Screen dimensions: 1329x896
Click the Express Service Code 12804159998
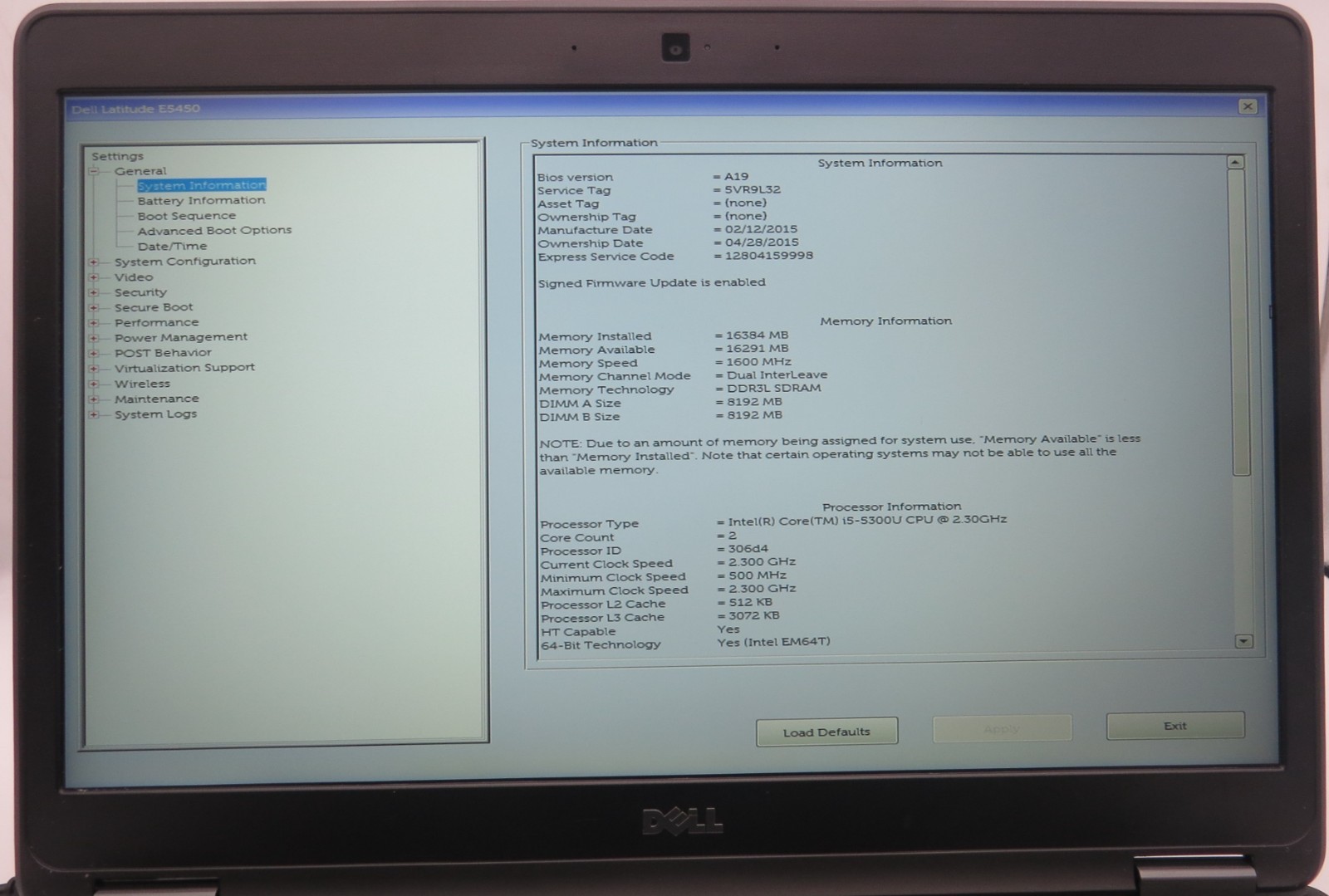pos(769,256)
